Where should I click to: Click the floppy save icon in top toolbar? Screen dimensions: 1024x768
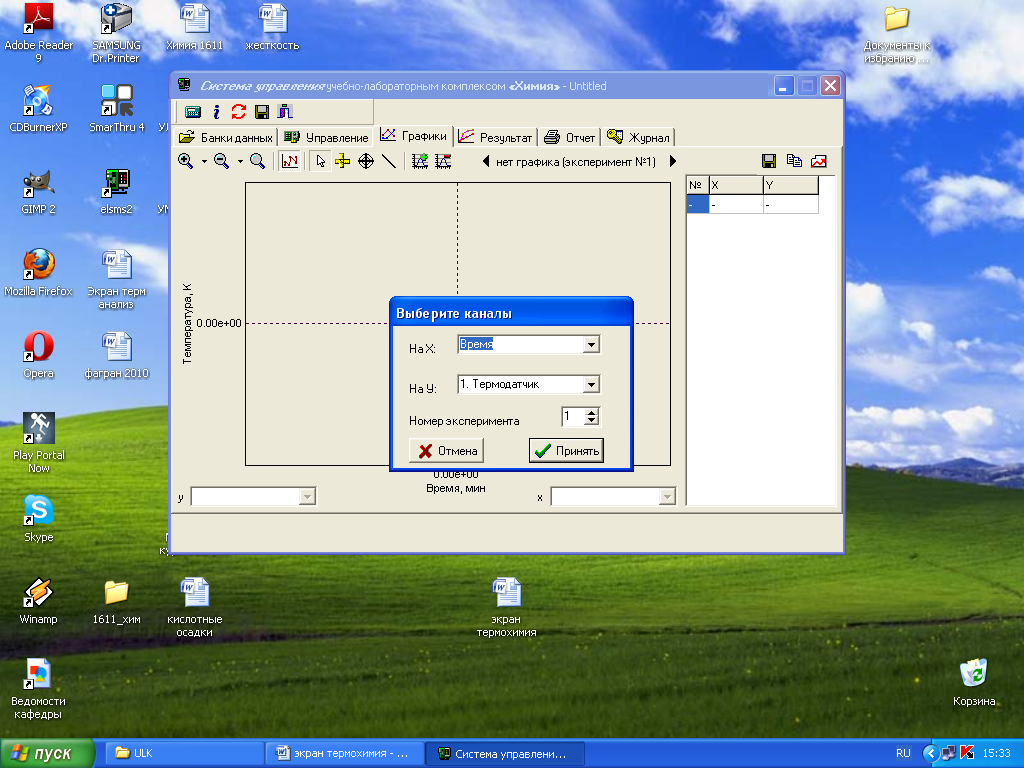[x=262, y=112]
